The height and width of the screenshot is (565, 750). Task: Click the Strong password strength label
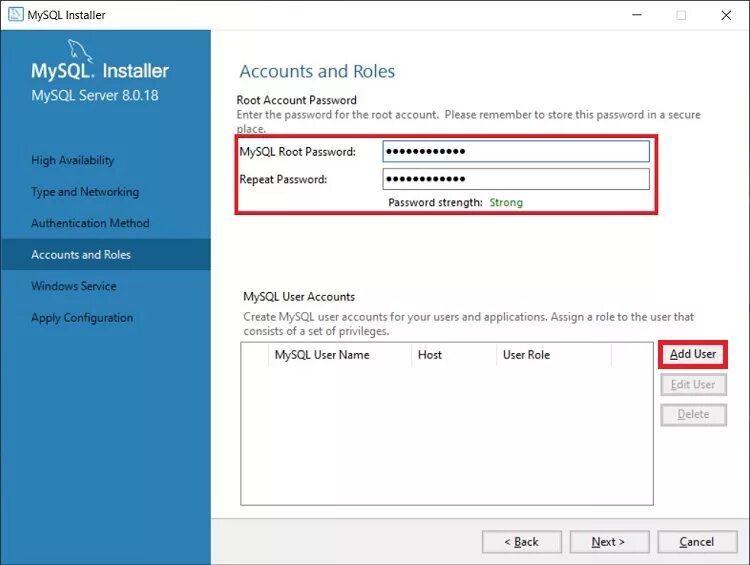point(506,202)
